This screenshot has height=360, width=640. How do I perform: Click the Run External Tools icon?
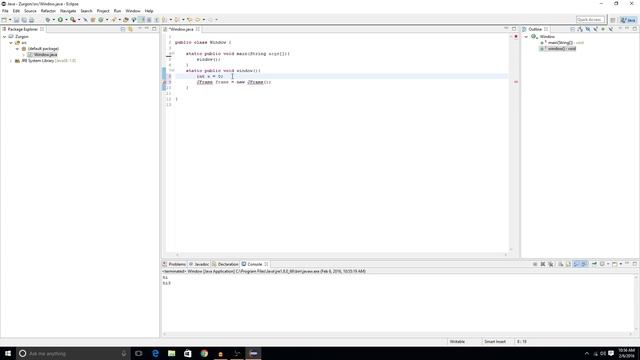(73, 20)
